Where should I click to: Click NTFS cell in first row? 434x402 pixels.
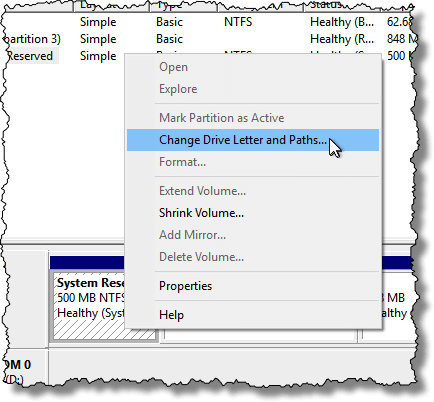[238, 22]
